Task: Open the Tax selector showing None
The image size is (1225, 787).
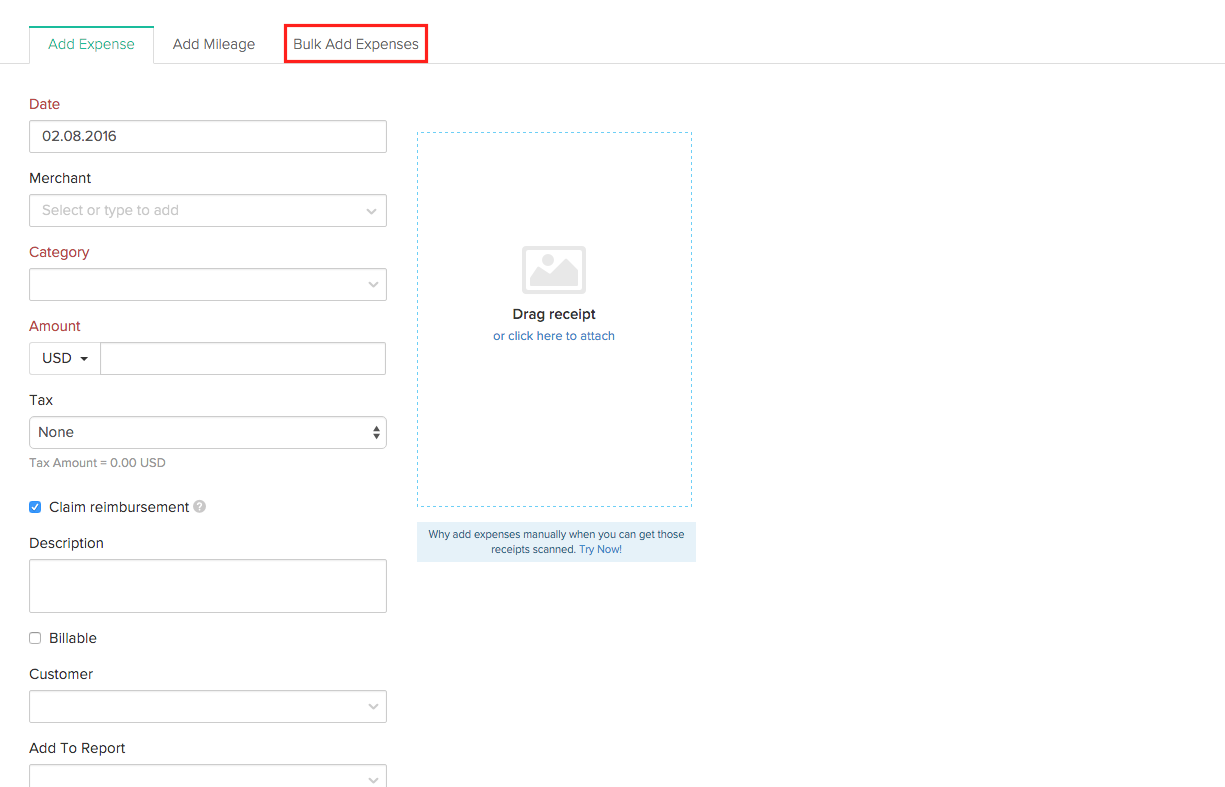Action: click(207, 432)
